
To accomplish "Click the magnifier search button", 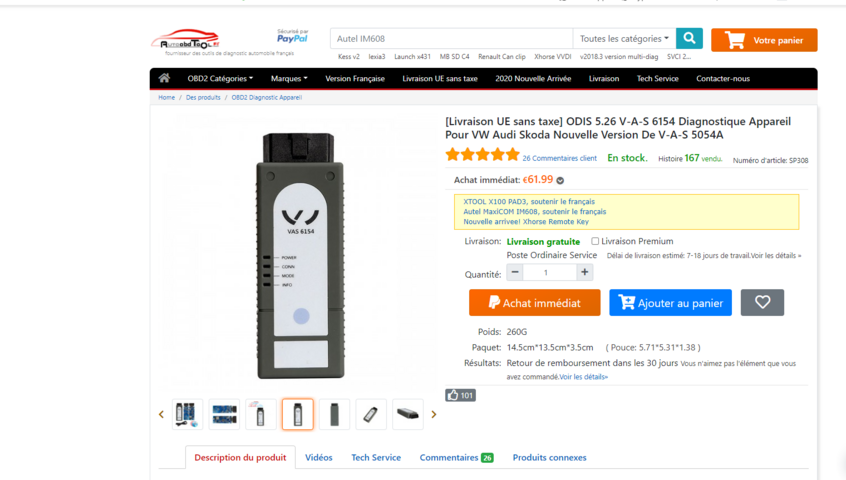I will 689,38.
